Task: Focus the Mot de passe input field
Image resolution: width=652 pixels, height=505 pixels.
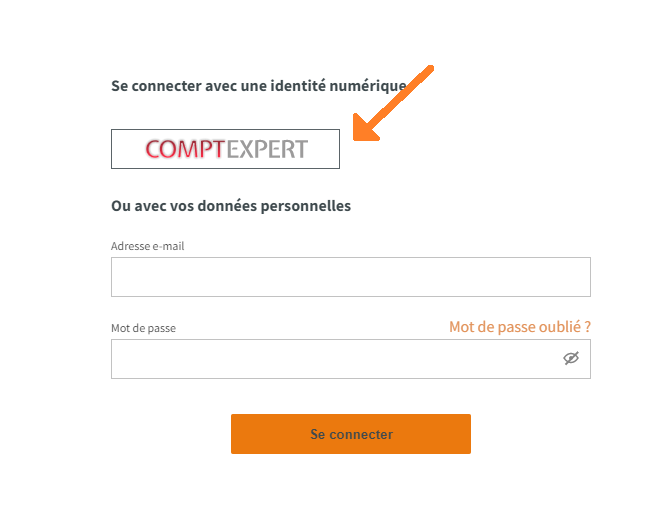Action: [x=351, y=359]
